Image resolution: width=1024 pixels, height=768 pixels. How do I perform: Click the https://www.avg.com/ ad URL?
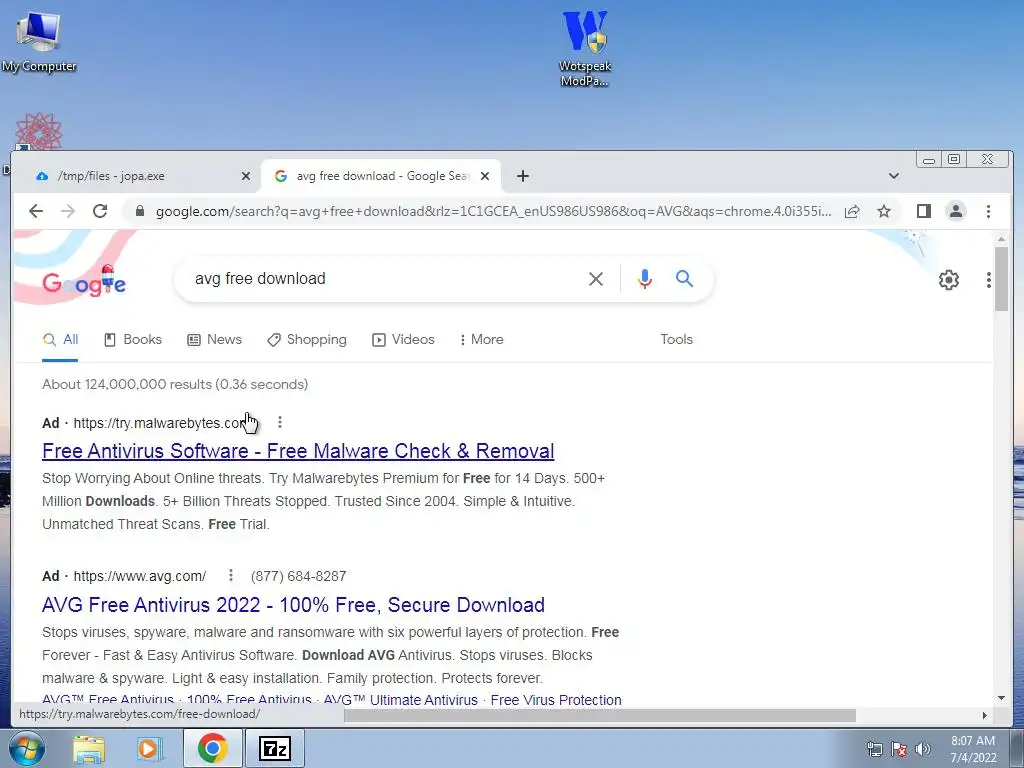tap(140, 576)
